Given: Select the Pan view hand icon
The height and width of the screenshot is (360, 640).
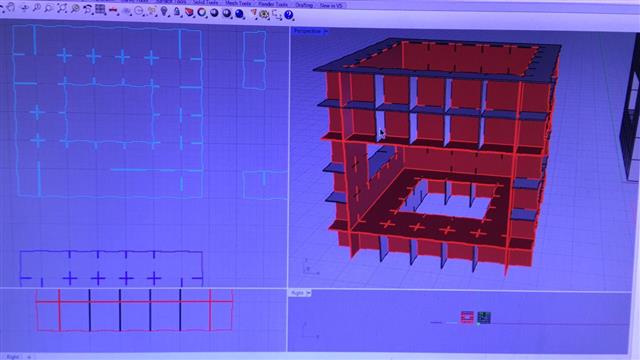Looking at the screenshot, I should 10,8.
